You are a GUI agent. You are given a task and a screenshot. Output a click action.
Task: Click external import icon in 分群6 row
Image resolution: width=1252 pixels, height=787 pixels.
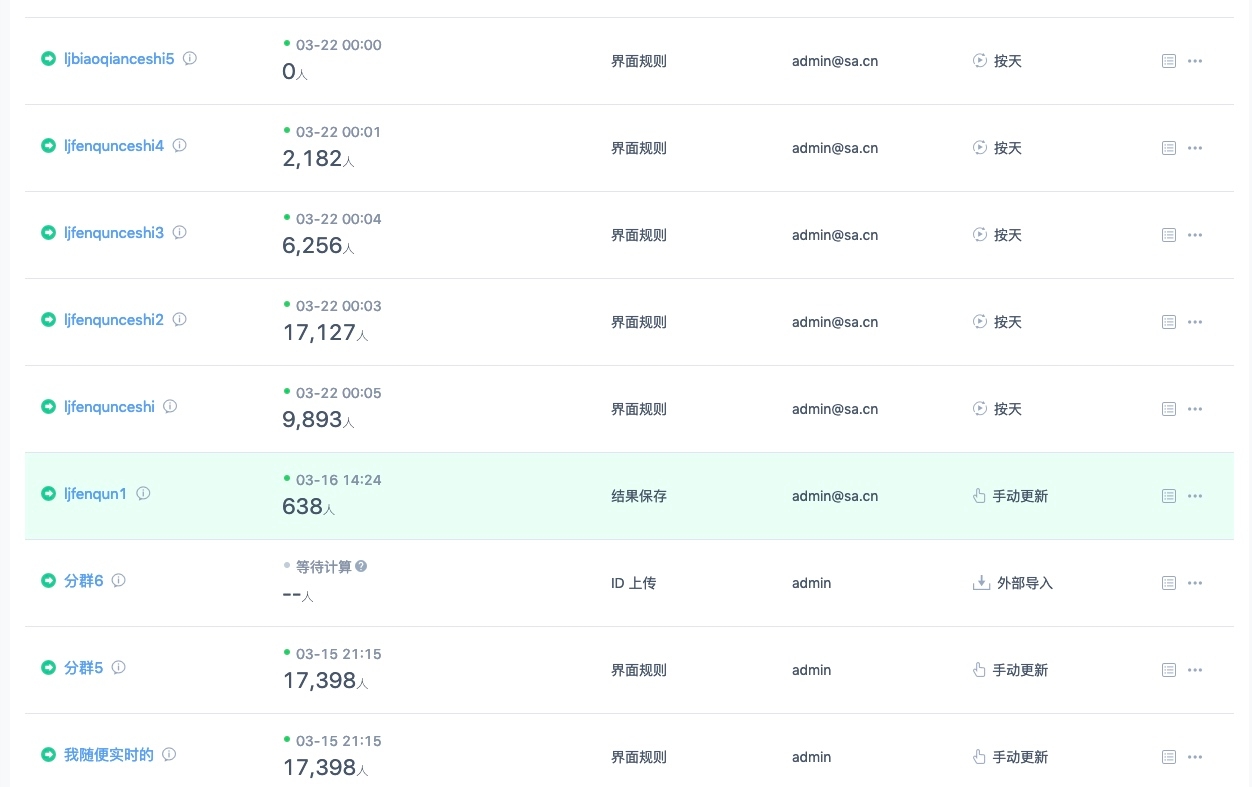click(981, 583)
